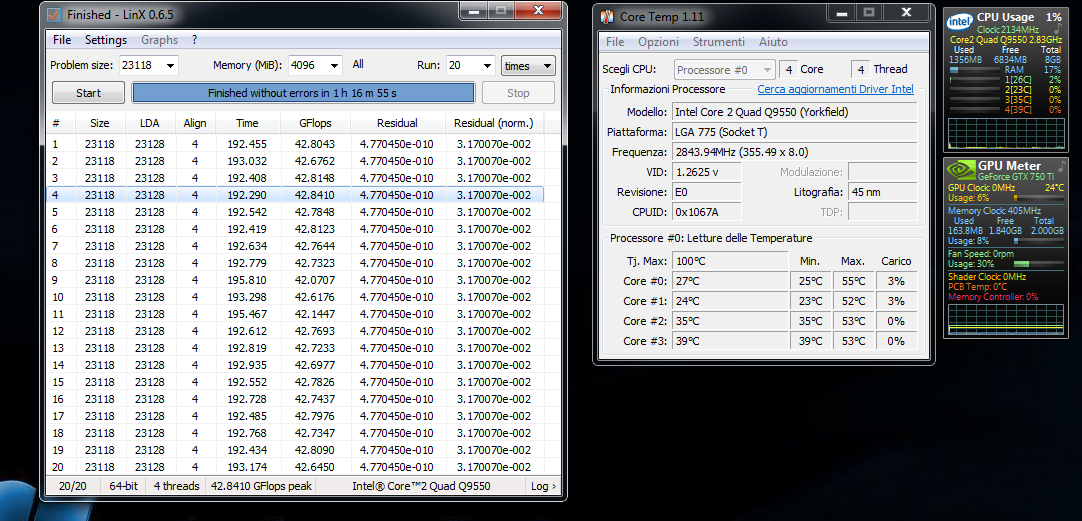Select result row 1 with time 192.455
This screenshot has height=521, width=1082.
click(295, 144)
